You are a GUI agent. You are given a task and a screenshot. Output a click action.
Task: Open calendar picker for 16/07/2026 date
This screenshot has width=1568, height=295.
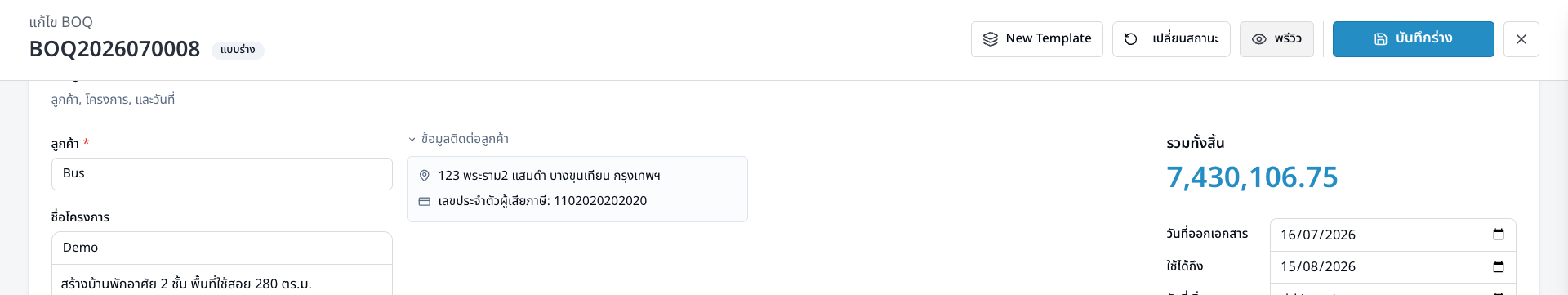[1499, 235]
